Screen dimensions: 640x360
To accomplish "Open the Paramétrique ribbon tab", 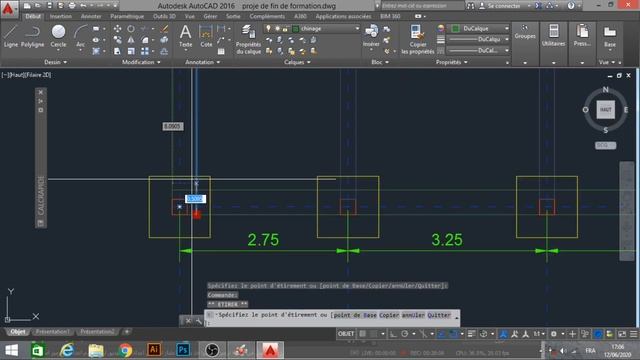I will pyautogui.click(x=127, y=16).
